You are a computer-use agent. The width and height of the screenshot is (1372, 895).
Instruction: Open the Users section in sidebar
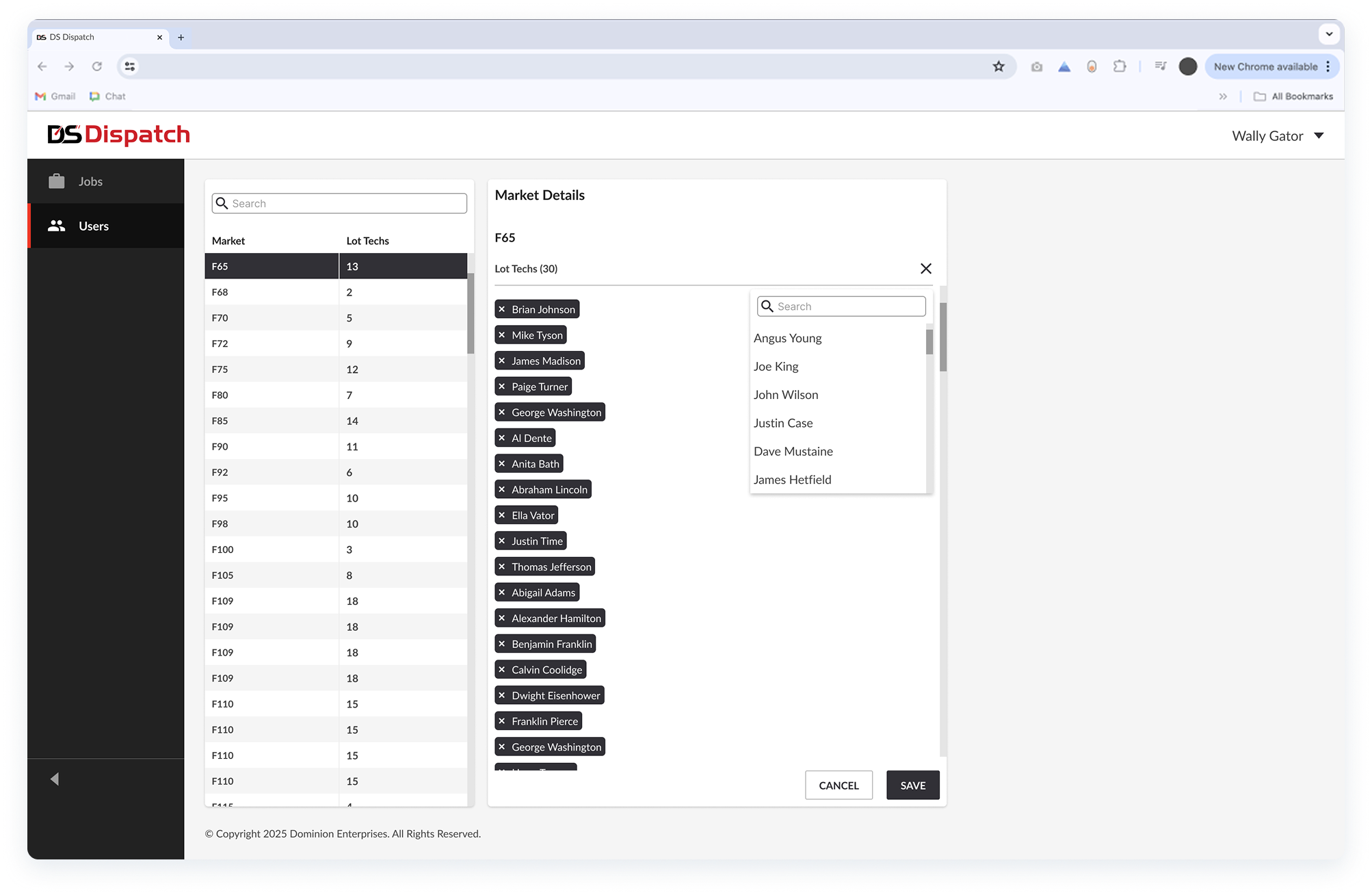tap(93, 226)
